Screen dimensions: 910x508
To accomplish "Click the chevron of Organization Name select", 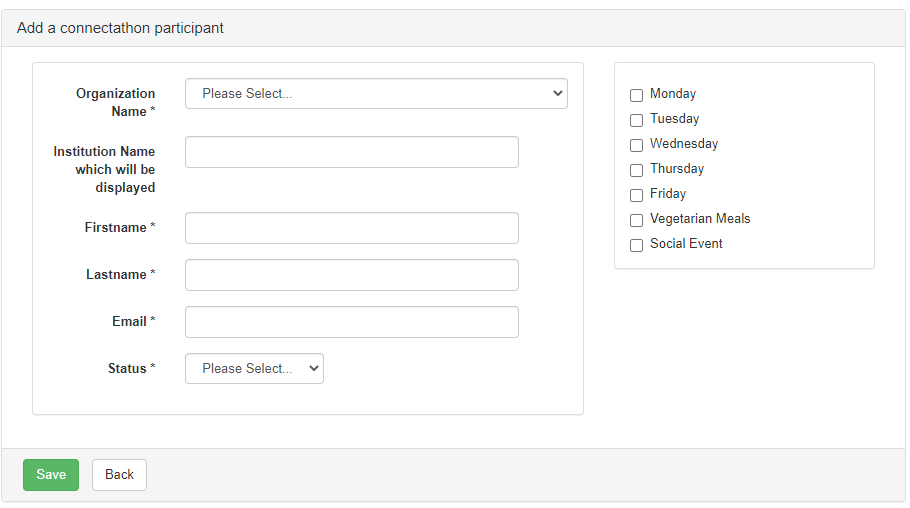I will tap(558, 93).
